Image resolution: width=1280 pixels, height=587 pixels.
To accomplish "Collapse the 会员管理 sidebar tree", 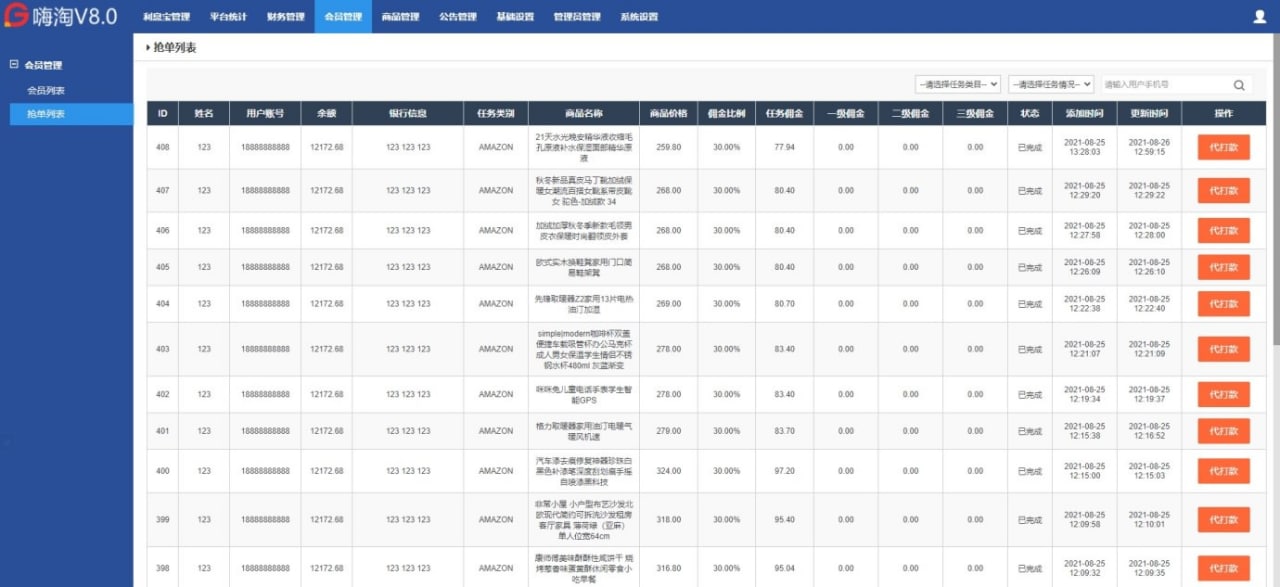I will 14,65.
